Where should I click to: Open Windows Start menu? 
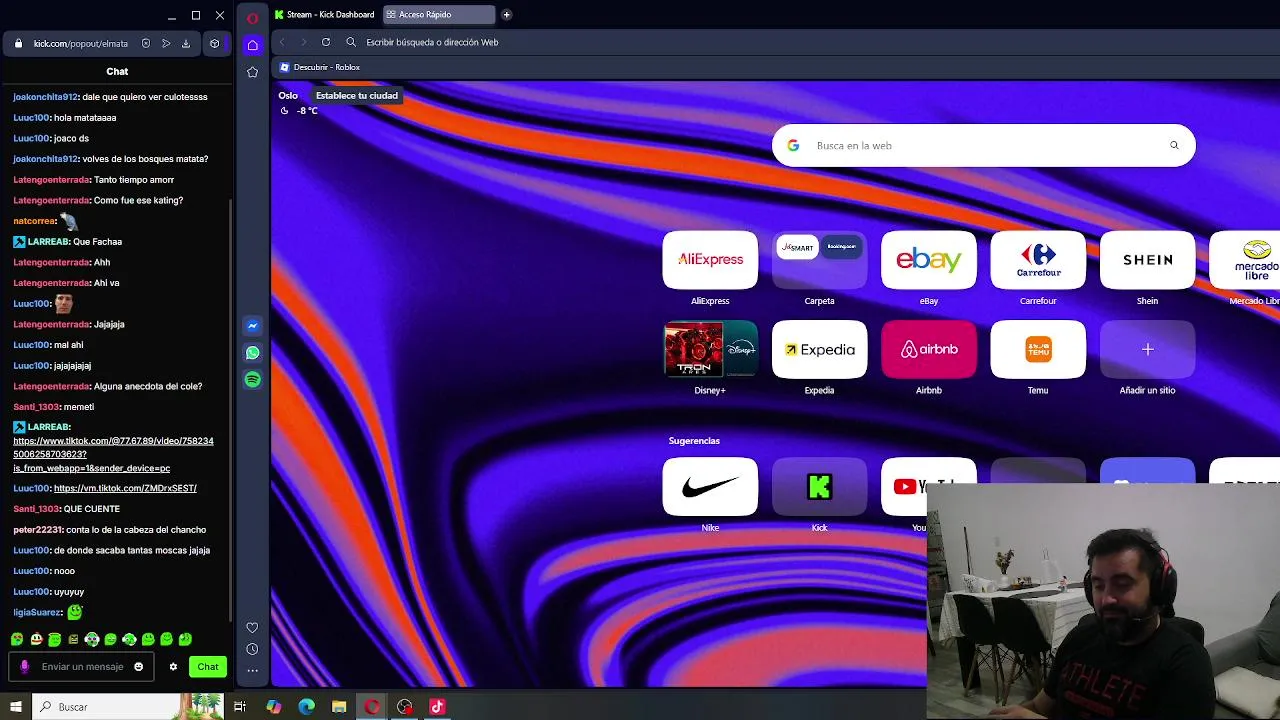[x=16, y=707]
